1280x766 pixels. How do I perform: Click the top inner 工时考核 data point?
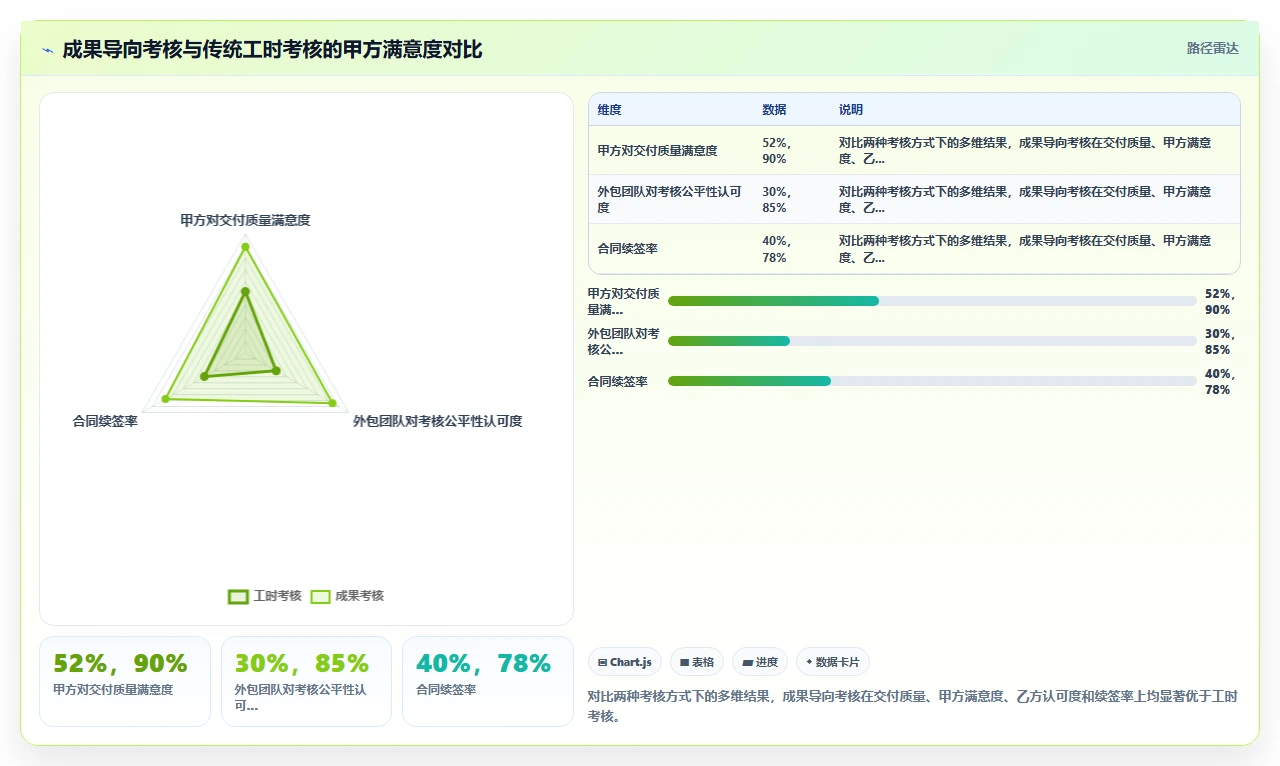[x=245, y=291]
